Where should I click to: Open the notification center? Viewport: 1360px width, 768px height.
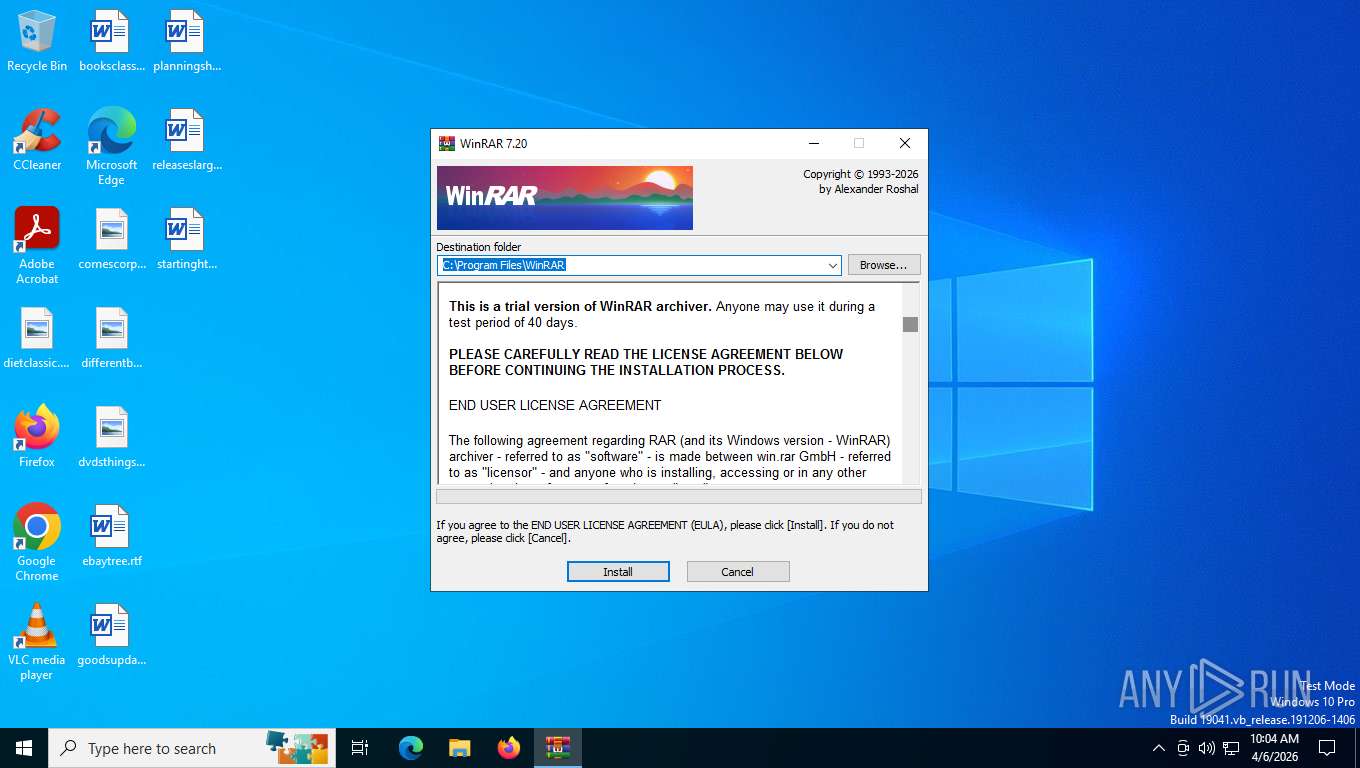1327,748
